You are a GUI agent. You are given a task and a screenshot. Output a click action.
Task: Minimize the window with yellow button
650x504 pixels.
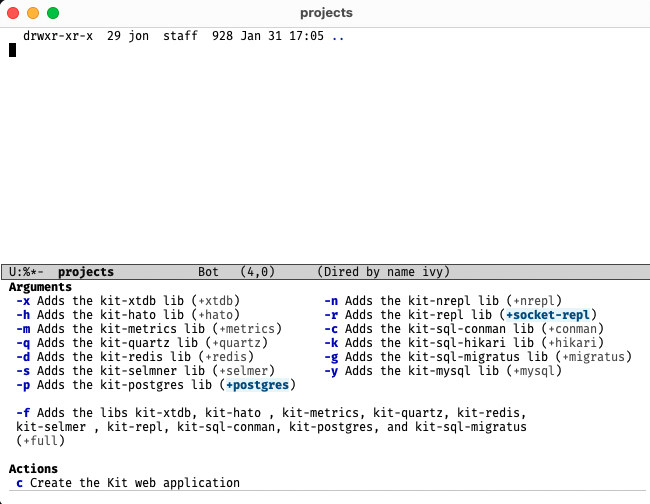click(x=33, y=13)
